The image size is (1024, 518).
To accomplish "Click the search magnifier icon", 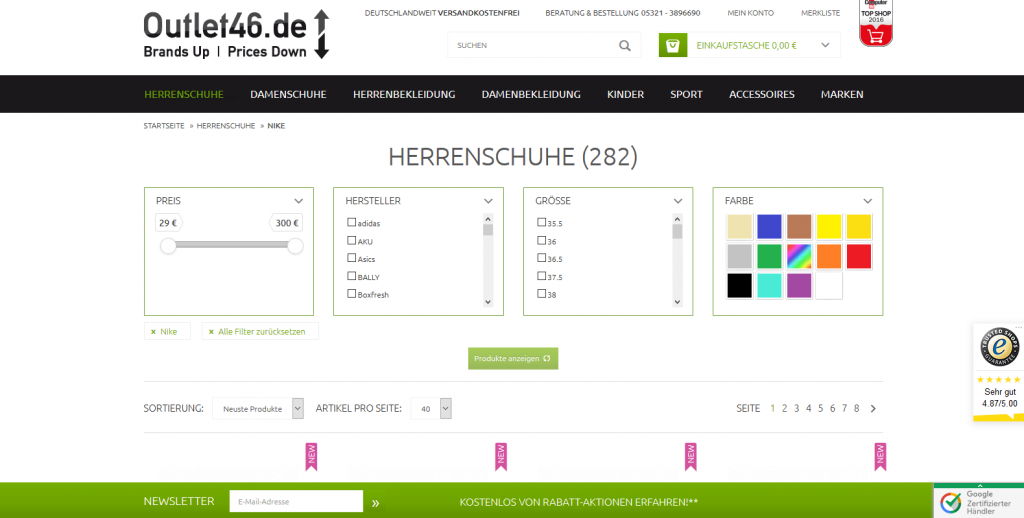I will pyautogui.click(x=625, y=45).
